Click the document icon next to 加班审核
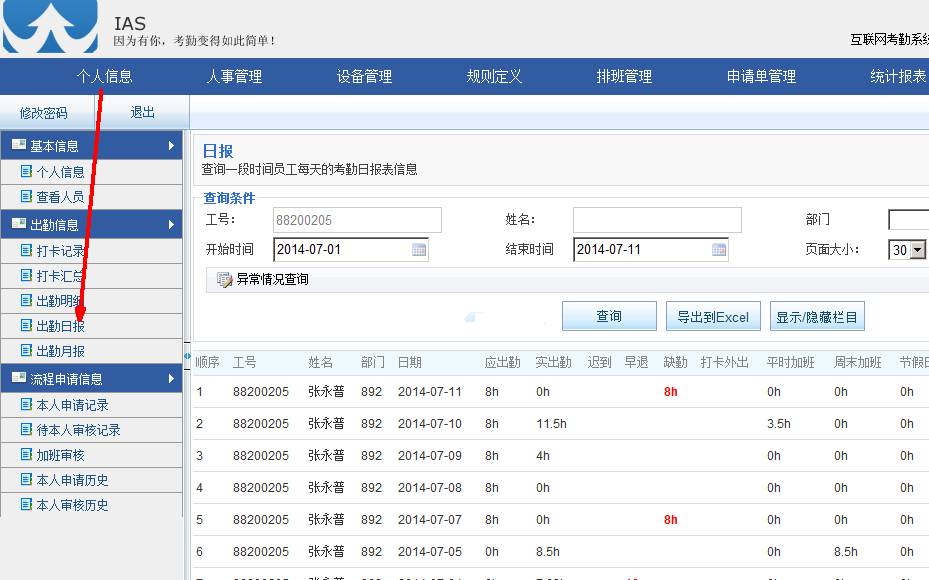The height and width of the screenshot is (580, 929). pyautogui.click(x=26, y=454)
